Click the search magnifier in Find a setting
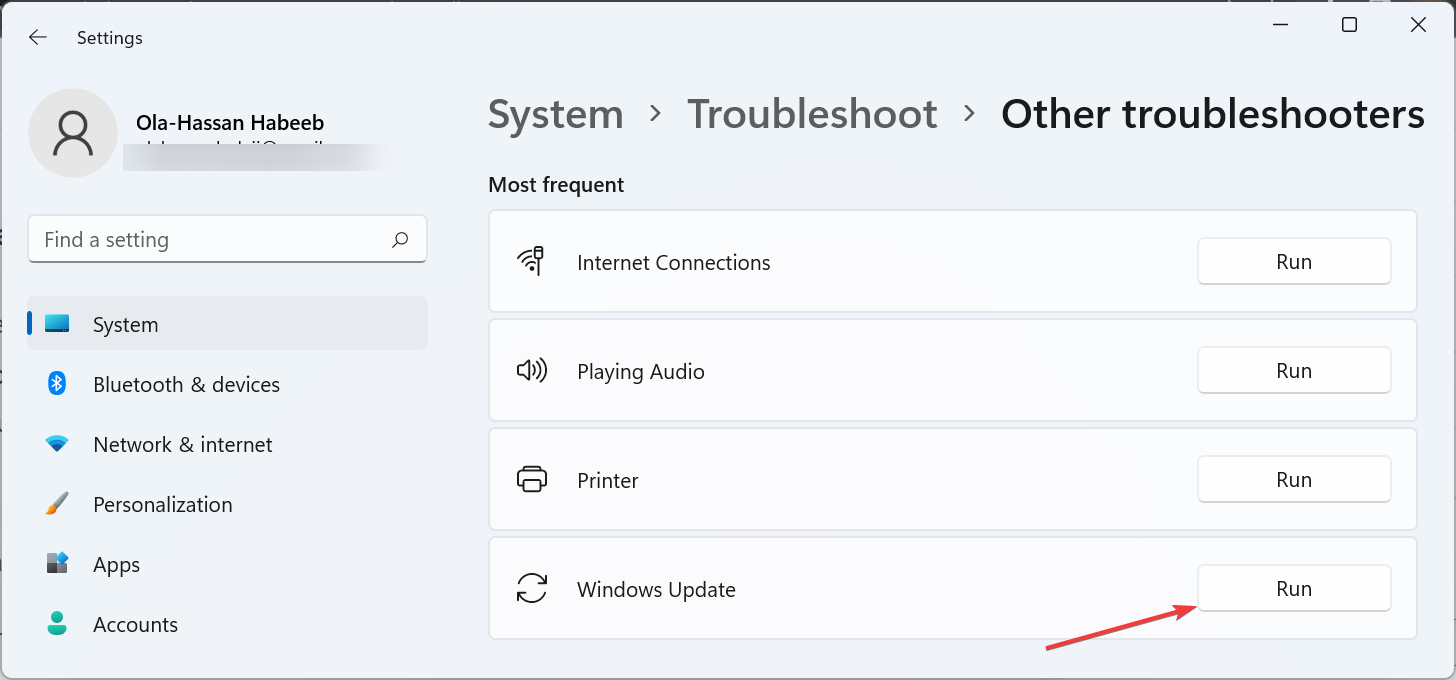 (x=399, y=240)
